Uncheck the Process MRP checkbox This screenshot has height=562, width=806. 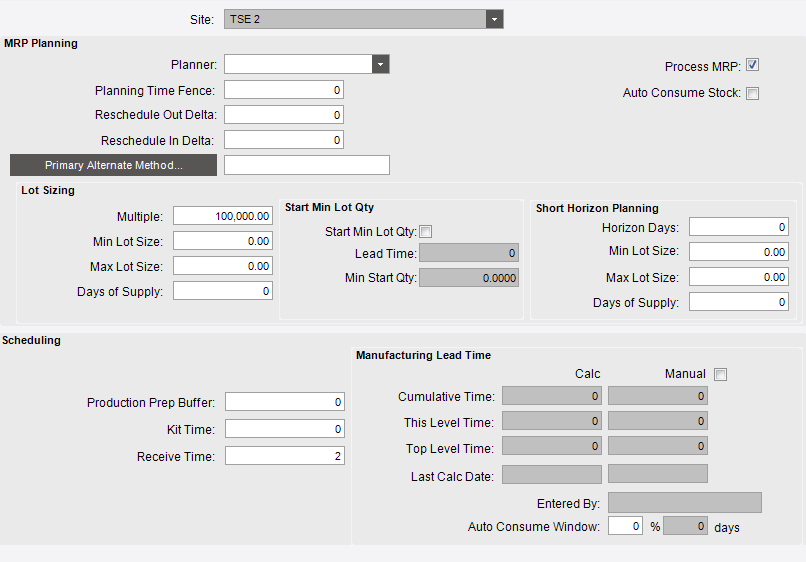click(x=753, y=66)
